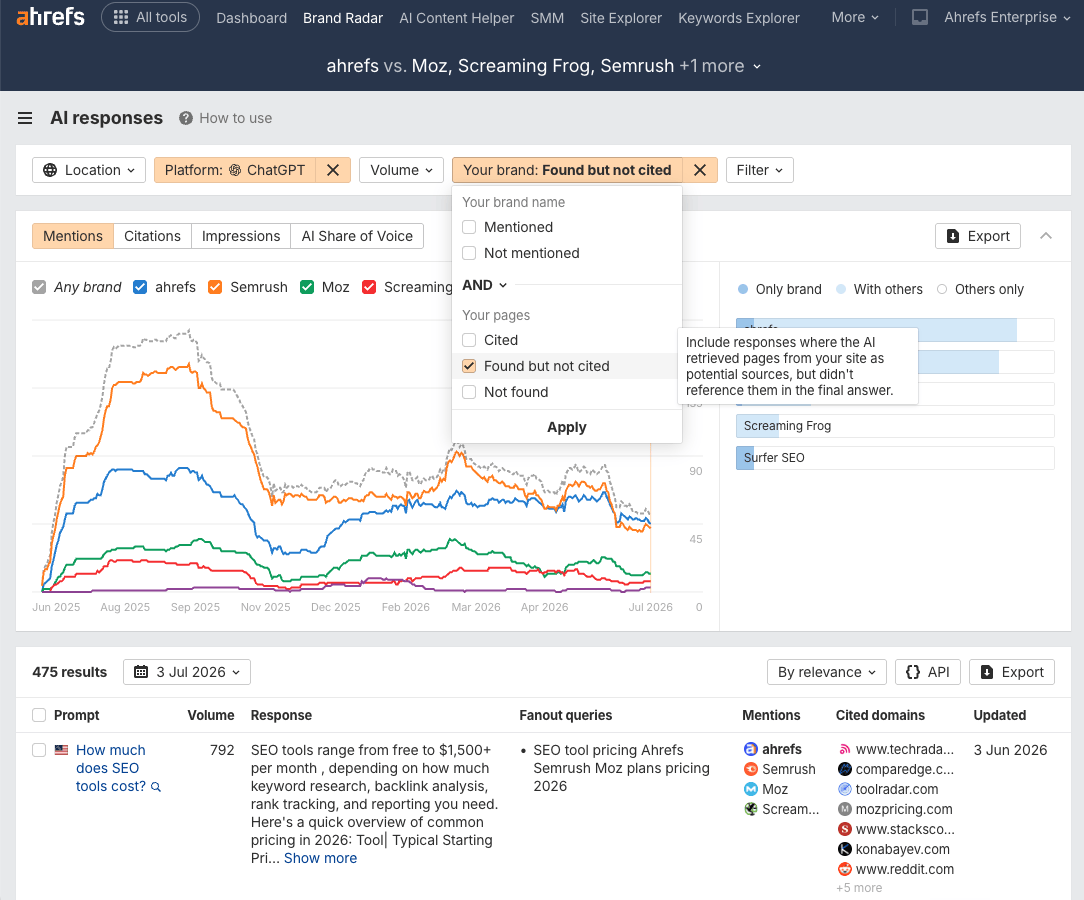Toggle the Semrush series checkbox

pos(215,287)
